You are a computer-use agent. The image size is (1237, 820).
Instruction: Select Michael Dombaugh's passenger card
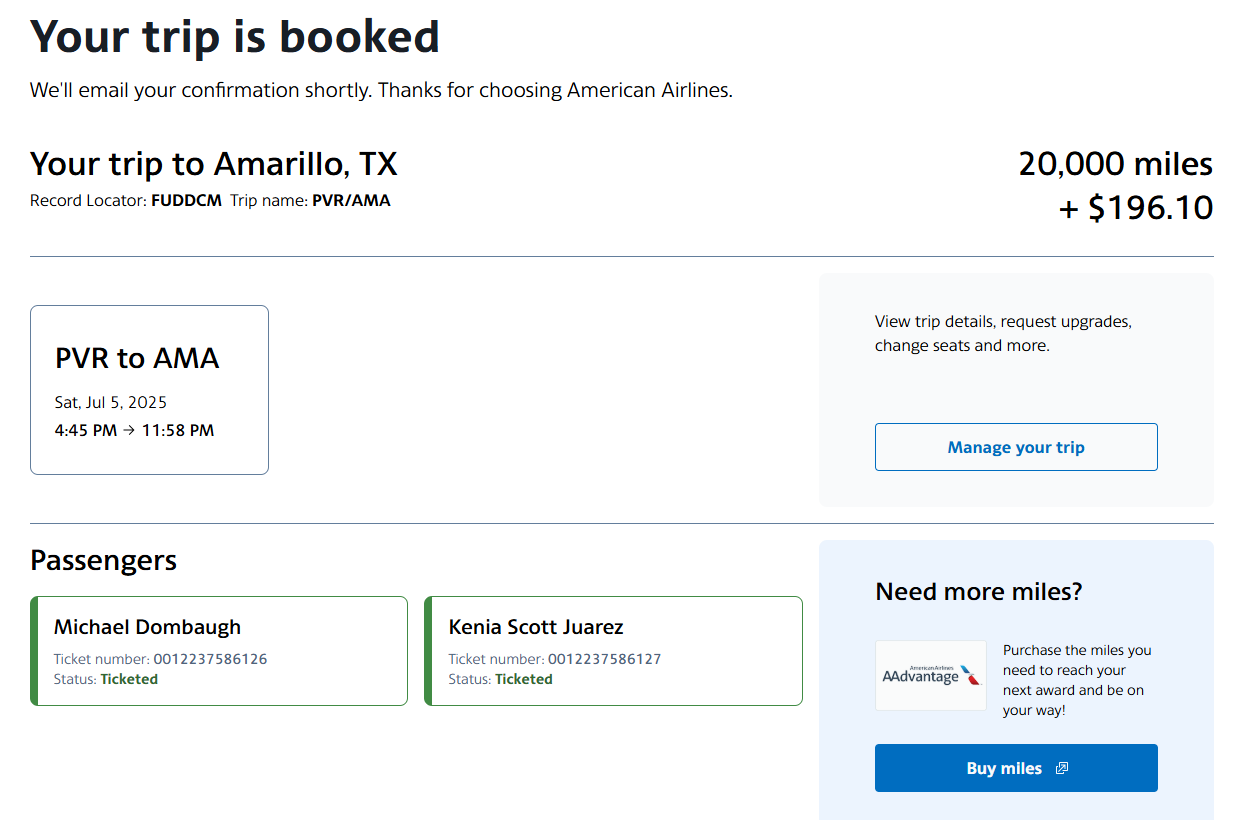219,650
